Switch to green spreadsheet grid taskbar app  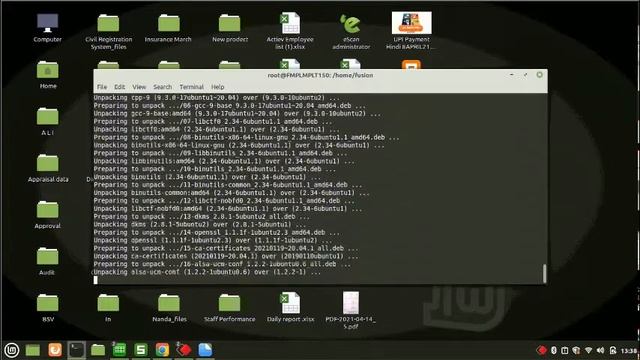[x=119, y=350]
